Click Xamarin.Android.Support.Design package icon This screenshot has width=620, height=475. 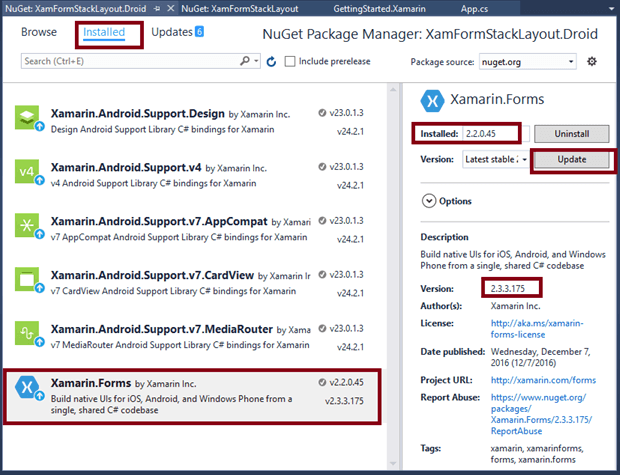[x=27, y=117]
